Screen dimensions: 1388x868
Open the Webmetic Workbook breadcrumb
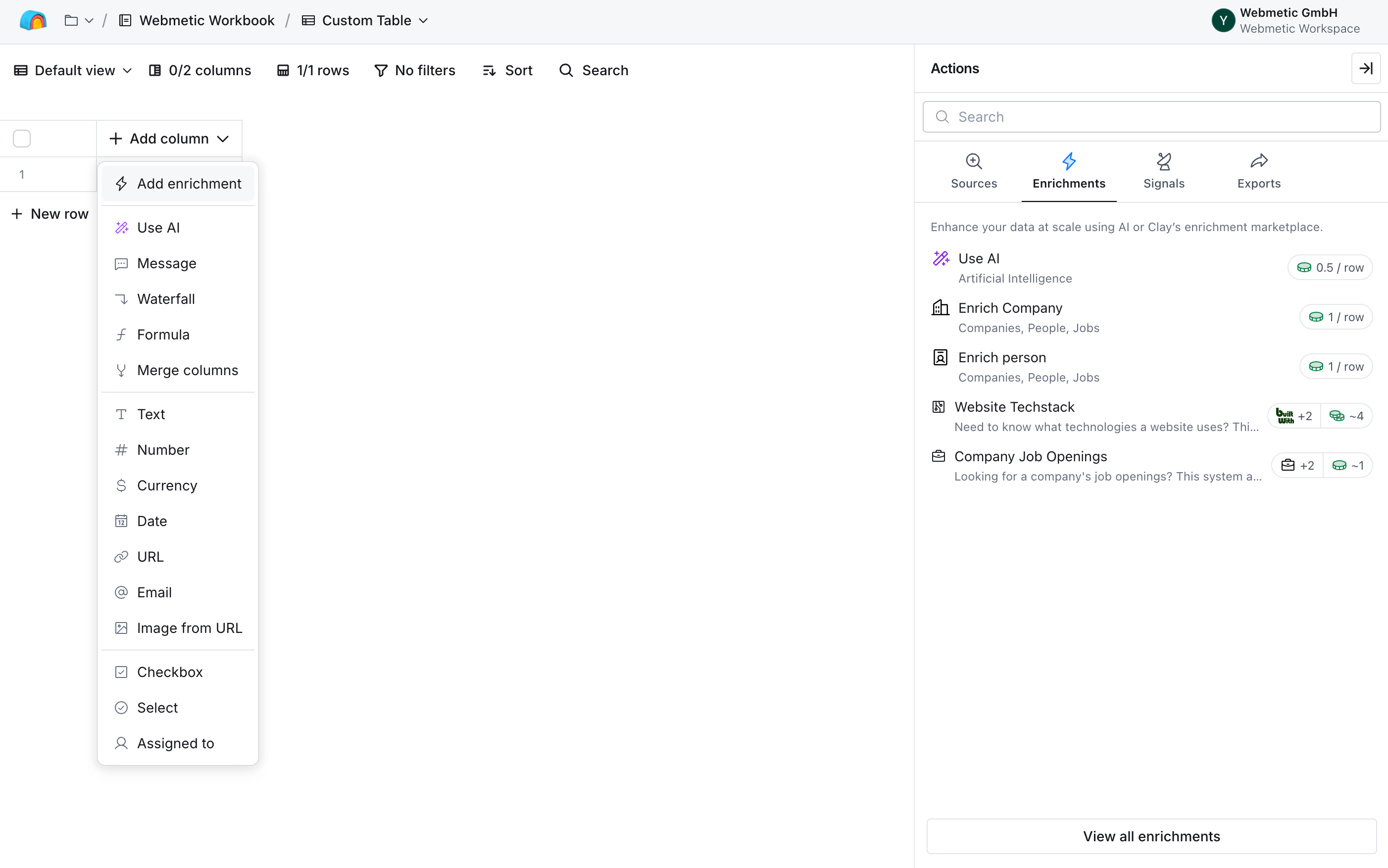coord(197,21)
